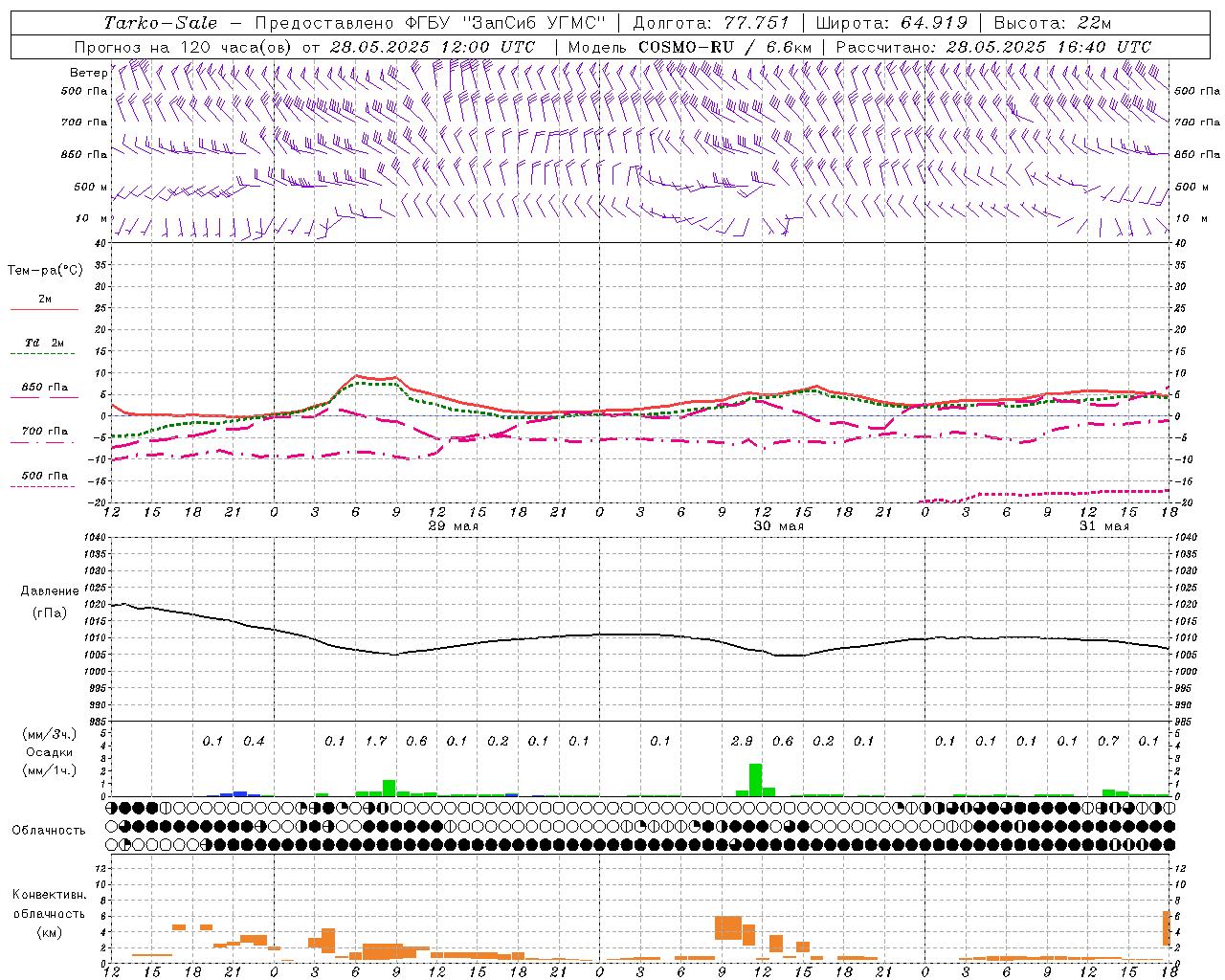Click the forecast start time 28.05.2025 12:00 UTC
The width and height of the screenshot is (1225, 980).
(x=433, y=47)
